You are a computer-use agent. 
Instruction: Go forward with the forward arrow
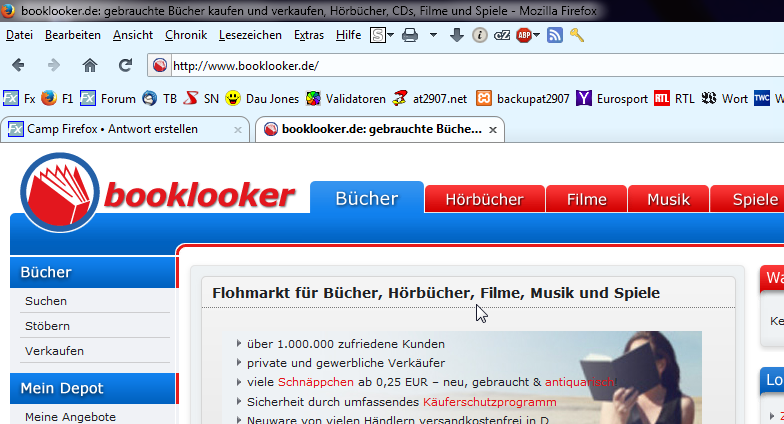point(54,65)
